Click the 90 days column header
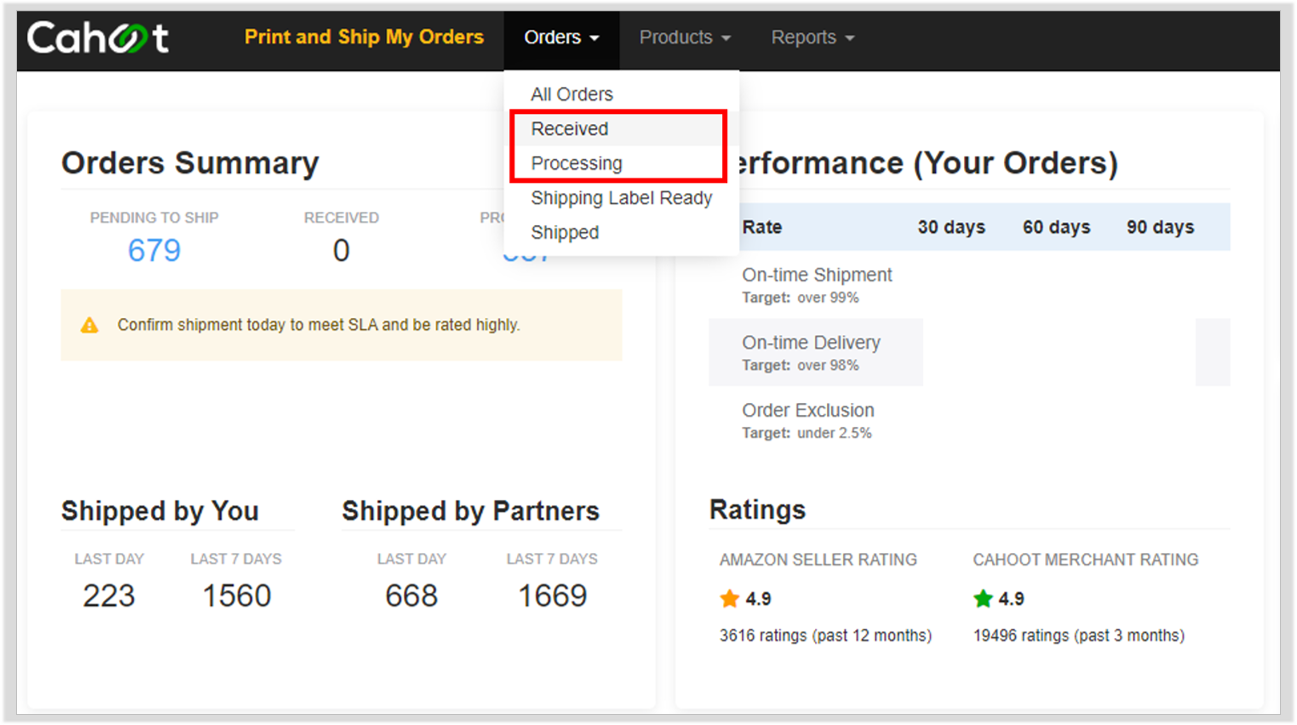The width and height of the screenshot is (1297, 725). coord(1160,227)
